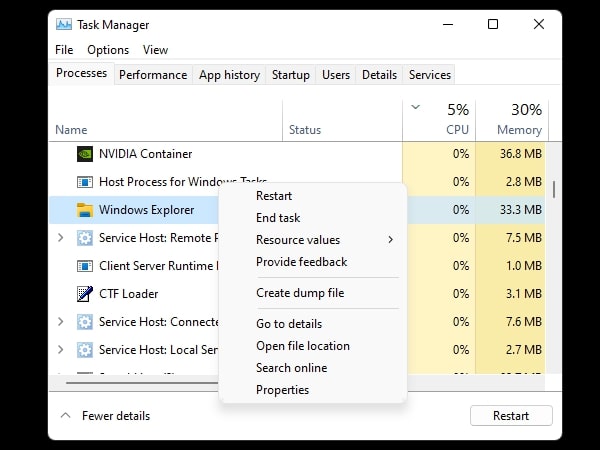
Task: Select the Processes tab
Action: coord(82,73)
